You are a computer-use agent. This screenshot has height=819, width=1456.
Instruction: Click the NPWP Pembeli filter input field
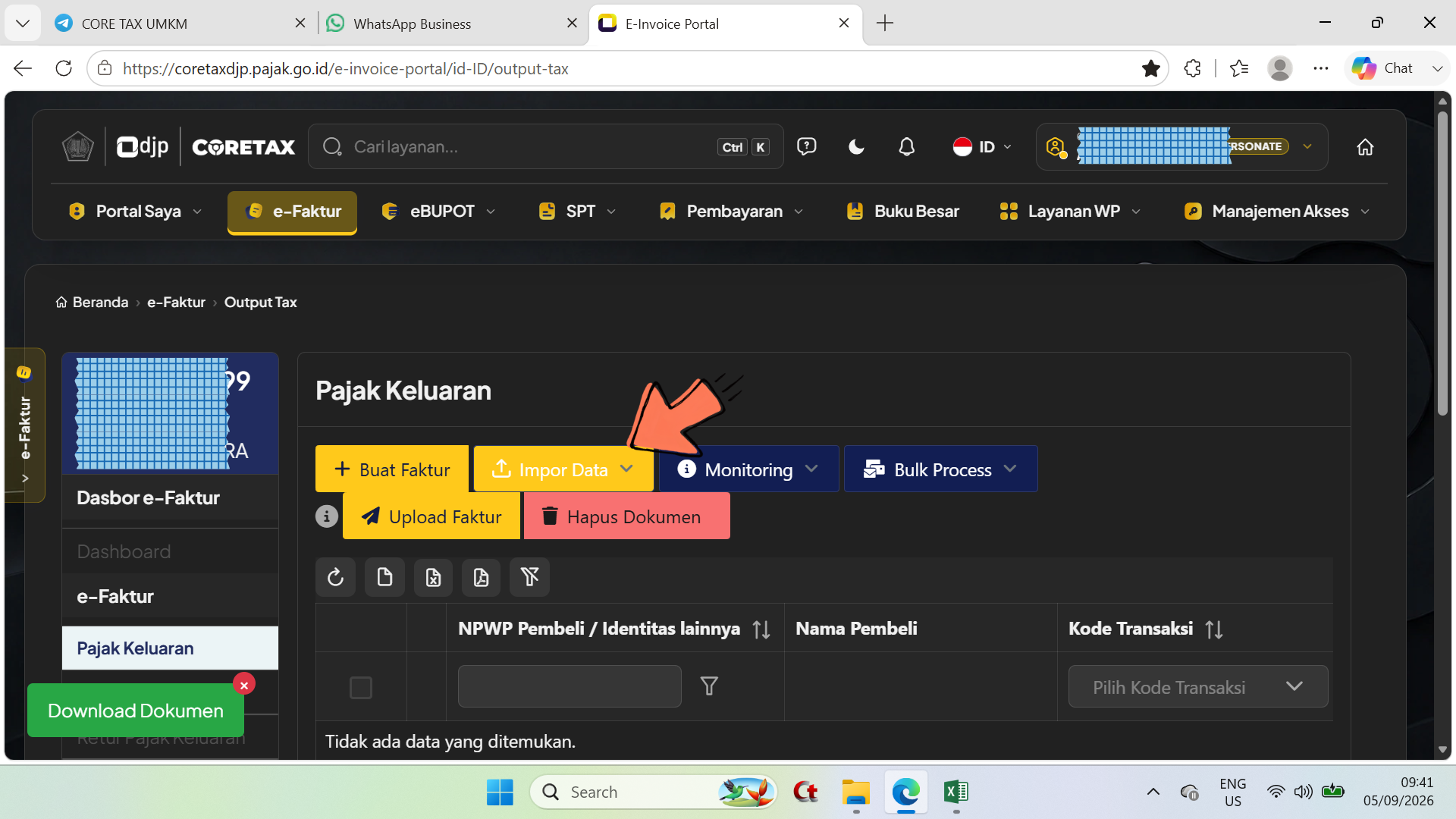tap(570, 686)
